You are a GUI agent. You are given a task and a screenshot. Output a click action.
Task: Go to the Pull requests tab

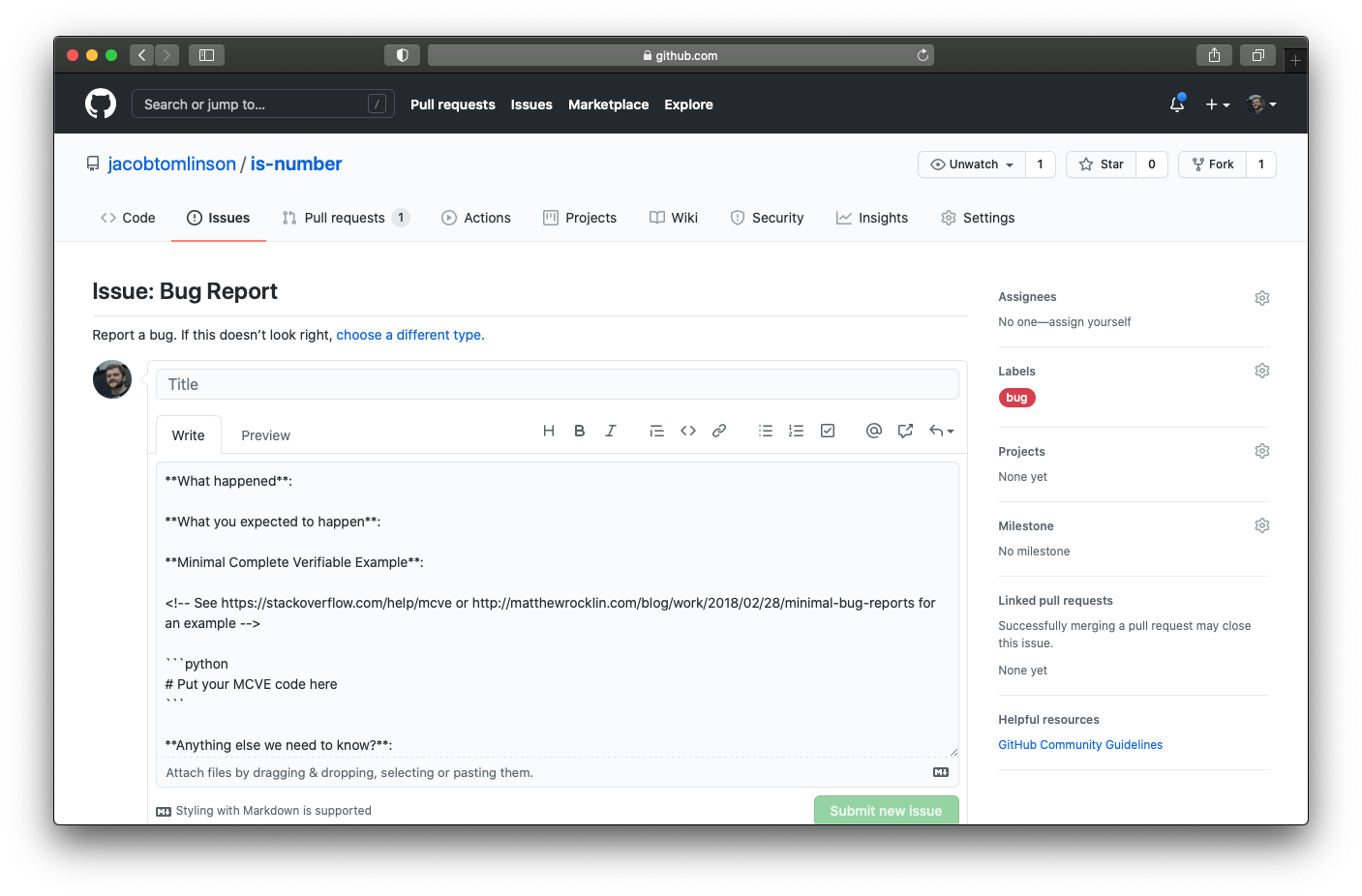tap(345, 218)
